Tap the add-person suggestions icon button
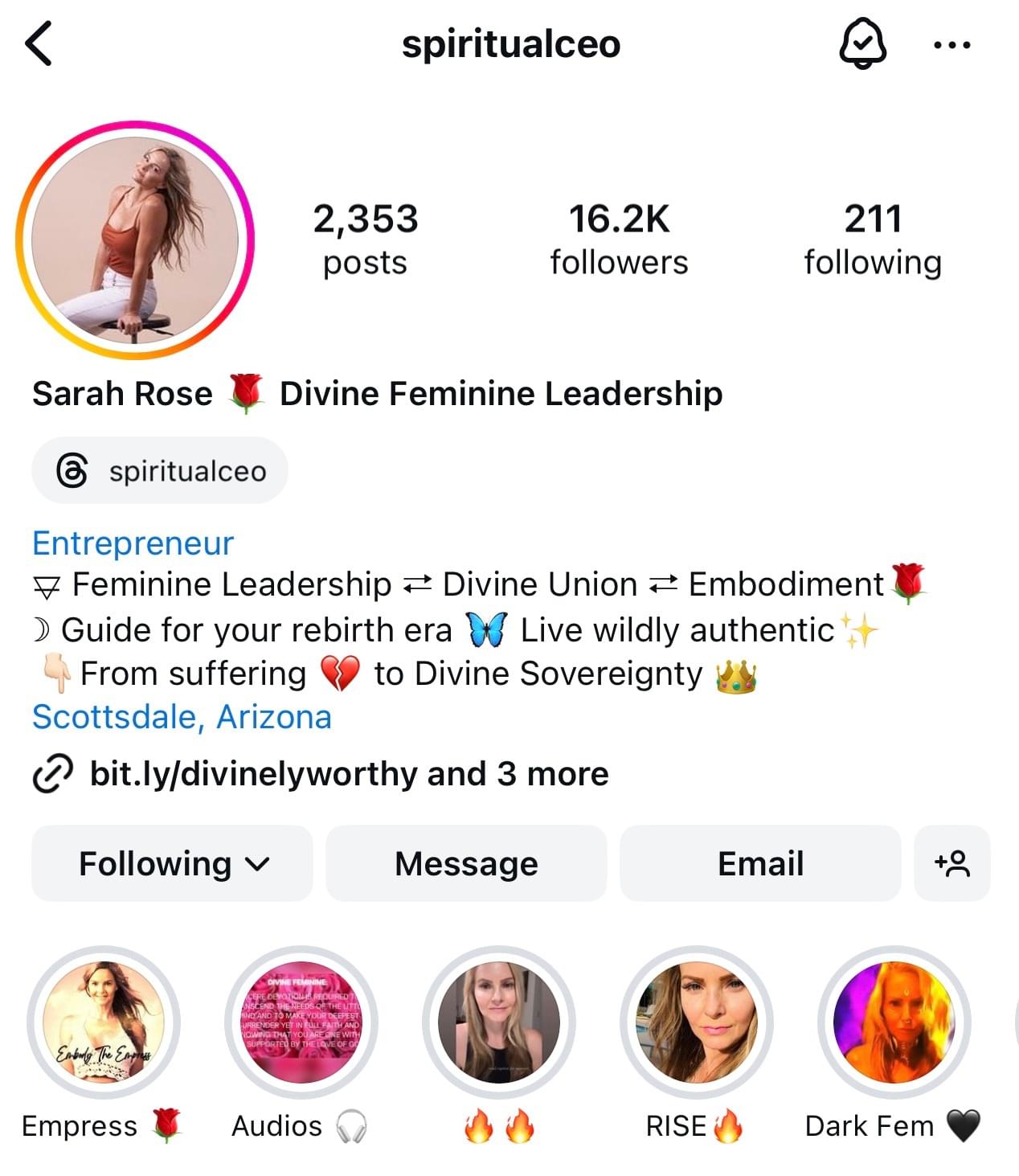The height and width of the screenshot is (1176, 1019). [952, 863]
